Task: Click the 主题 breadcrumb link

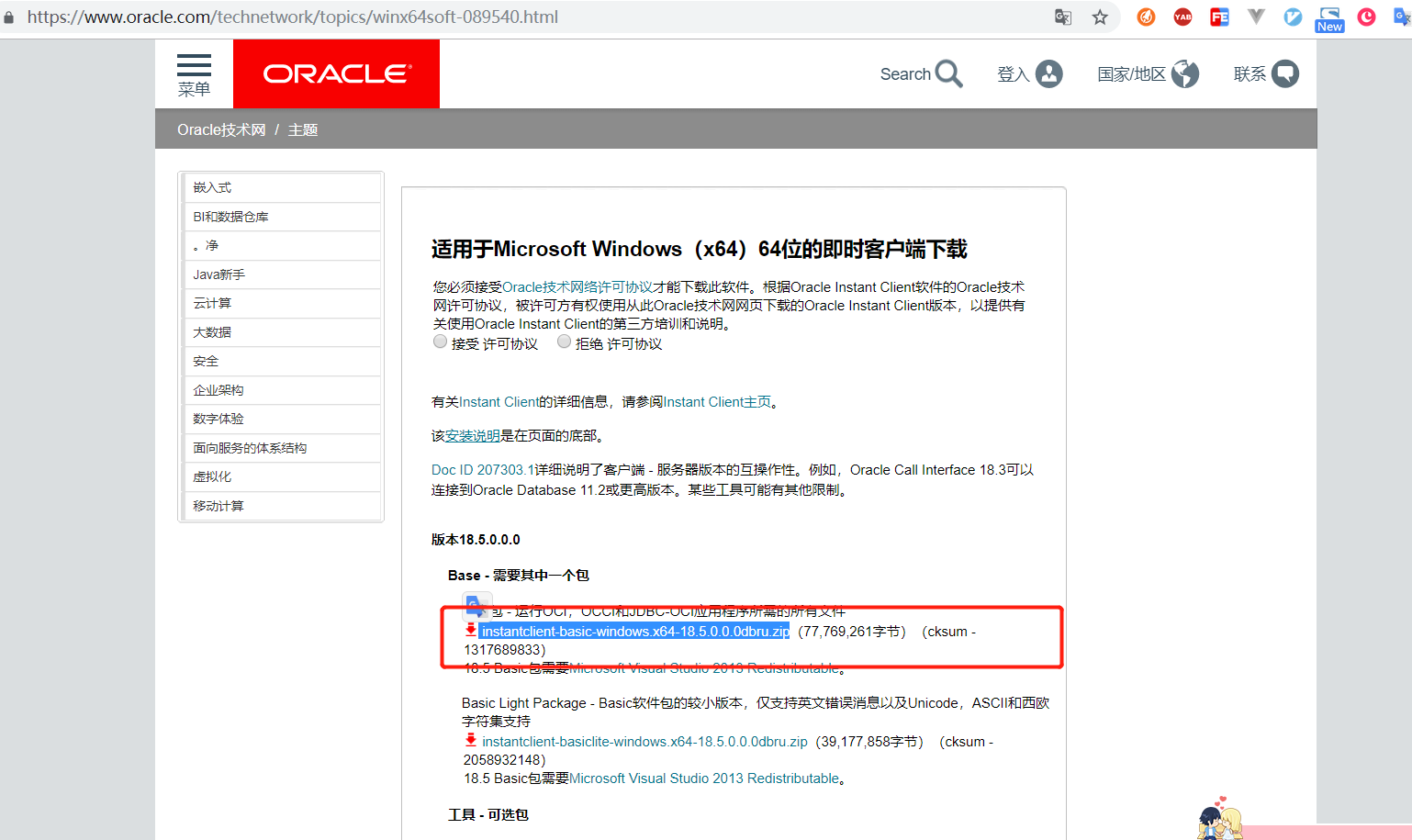Action: coord(303,129)
